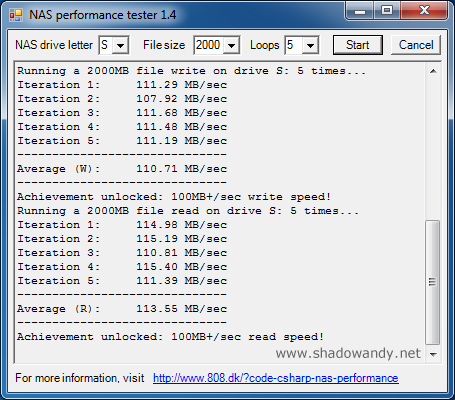Click the NAS performance tester app icon
The width and height of the screenshot is (455, 400).
coord(16,15)
